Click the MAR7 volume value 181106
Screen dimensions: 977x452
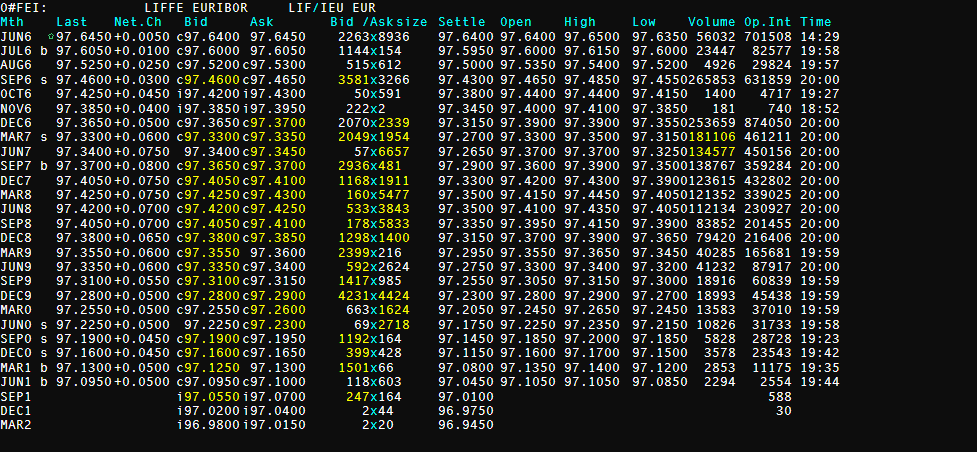(712, 137)
